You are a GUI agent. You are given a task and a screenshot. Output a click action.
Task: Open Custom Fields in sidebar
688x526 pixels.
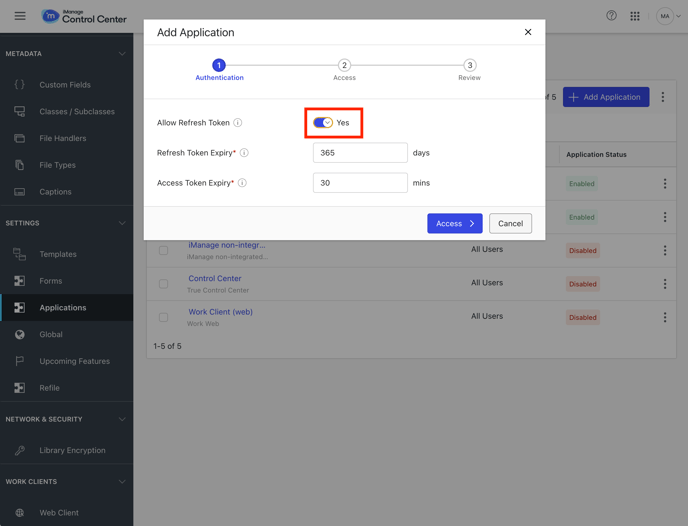pos(65,85)
